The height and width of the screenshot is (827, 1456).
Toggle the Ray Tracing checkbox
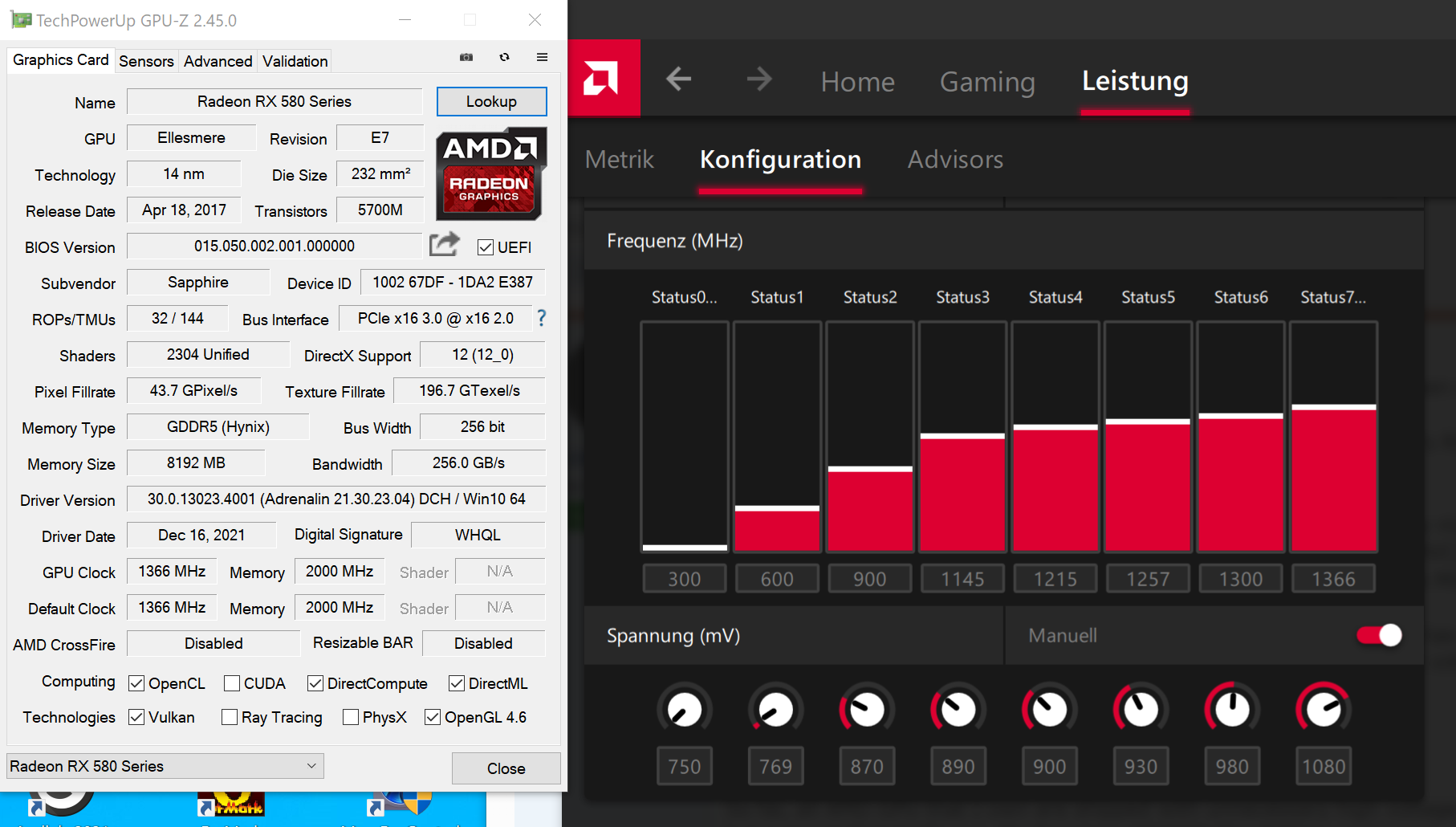click(230, 717)
